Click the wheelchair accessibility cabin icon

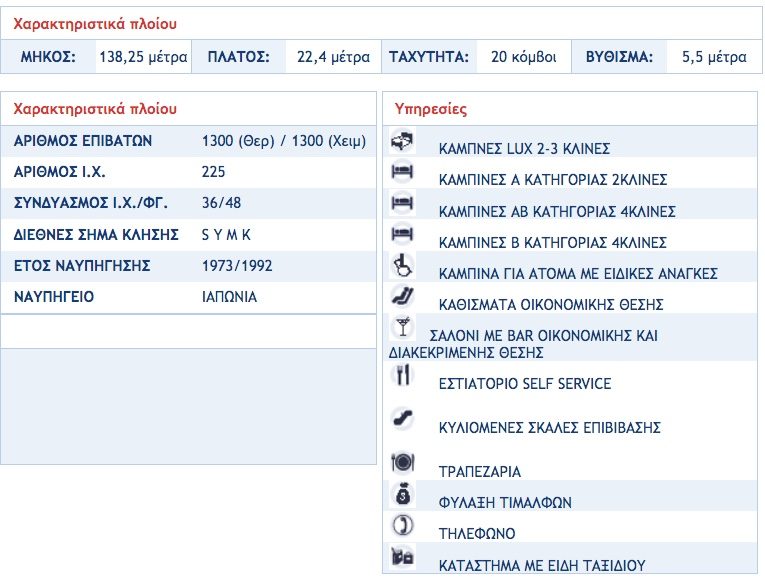click(x=403, y=265)
